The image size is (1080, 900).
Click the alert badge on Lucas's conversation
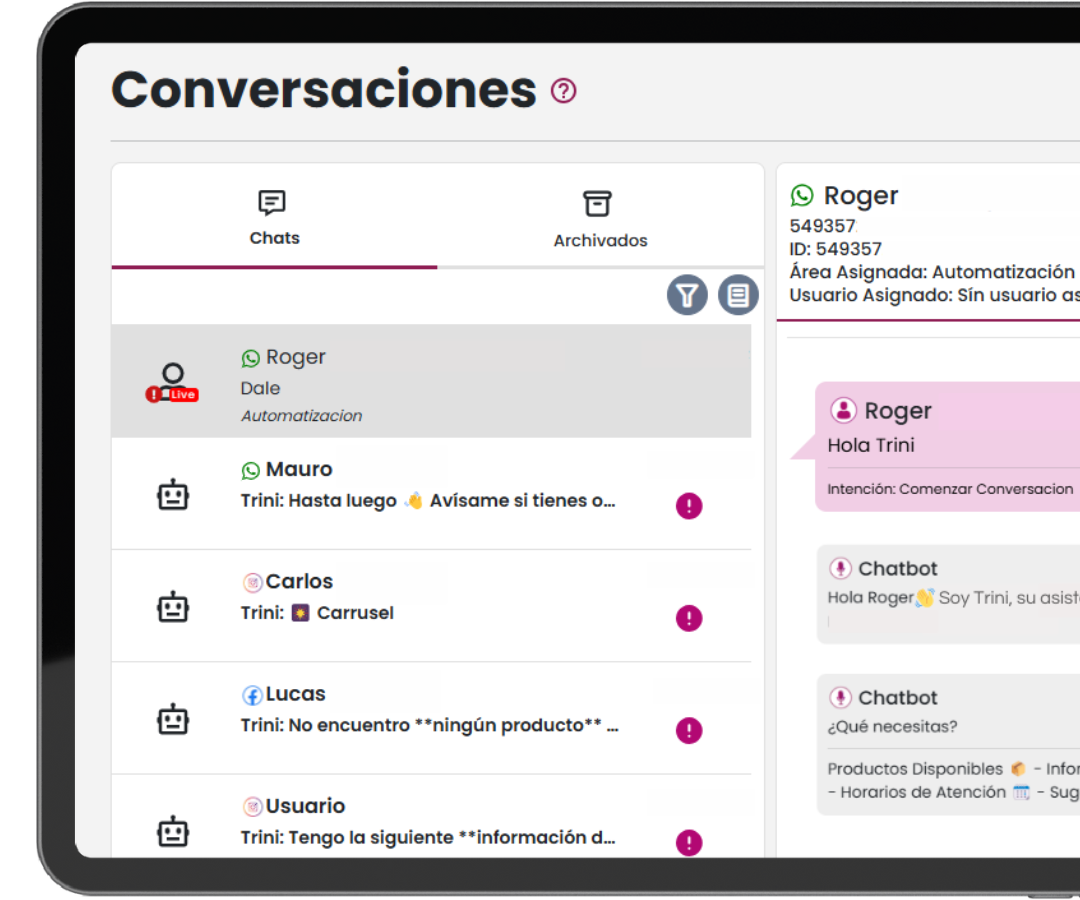689,731
